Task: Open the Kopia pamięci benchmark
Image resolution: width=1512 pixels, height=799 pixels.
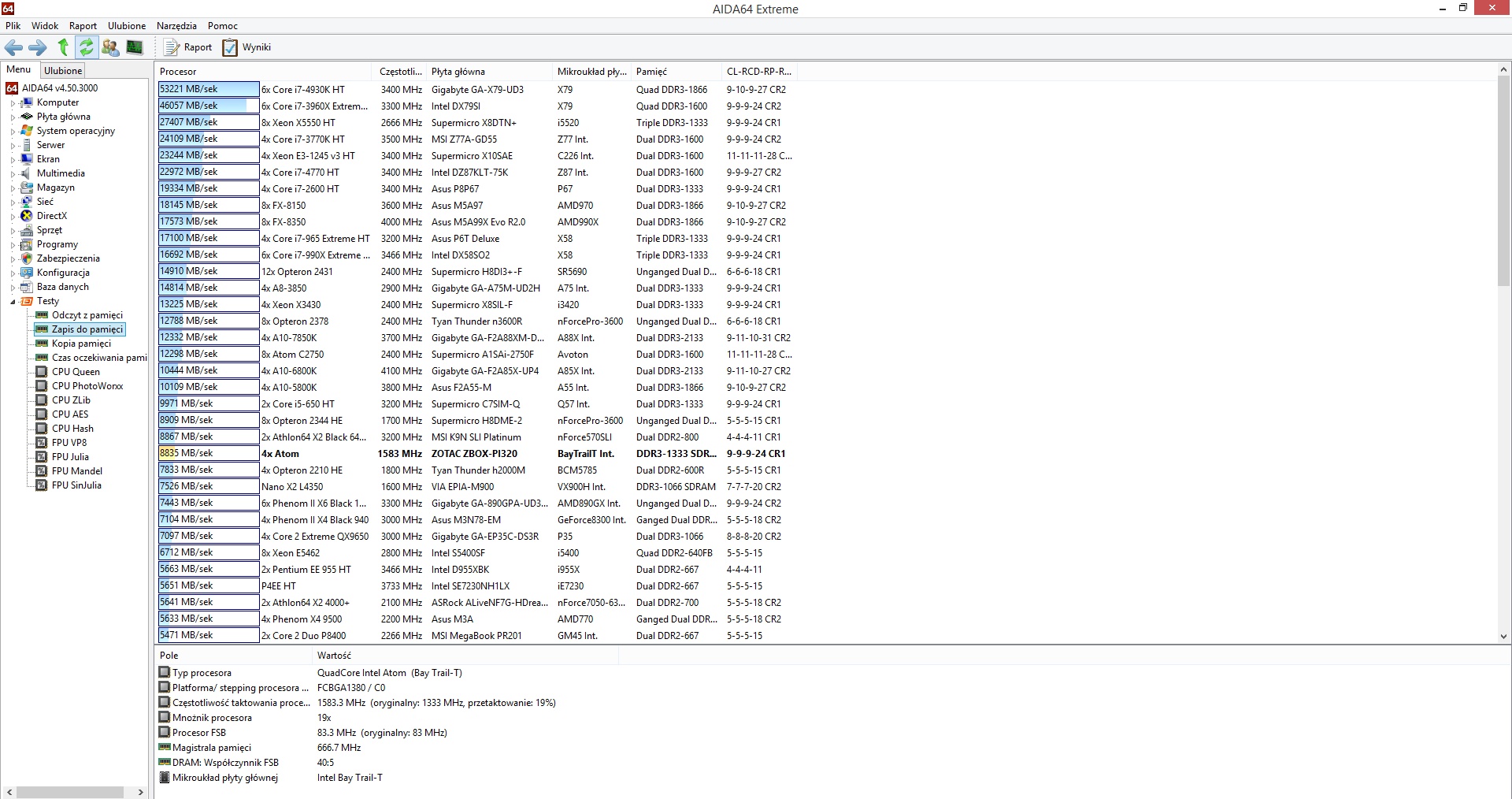Action: [81, 344]
